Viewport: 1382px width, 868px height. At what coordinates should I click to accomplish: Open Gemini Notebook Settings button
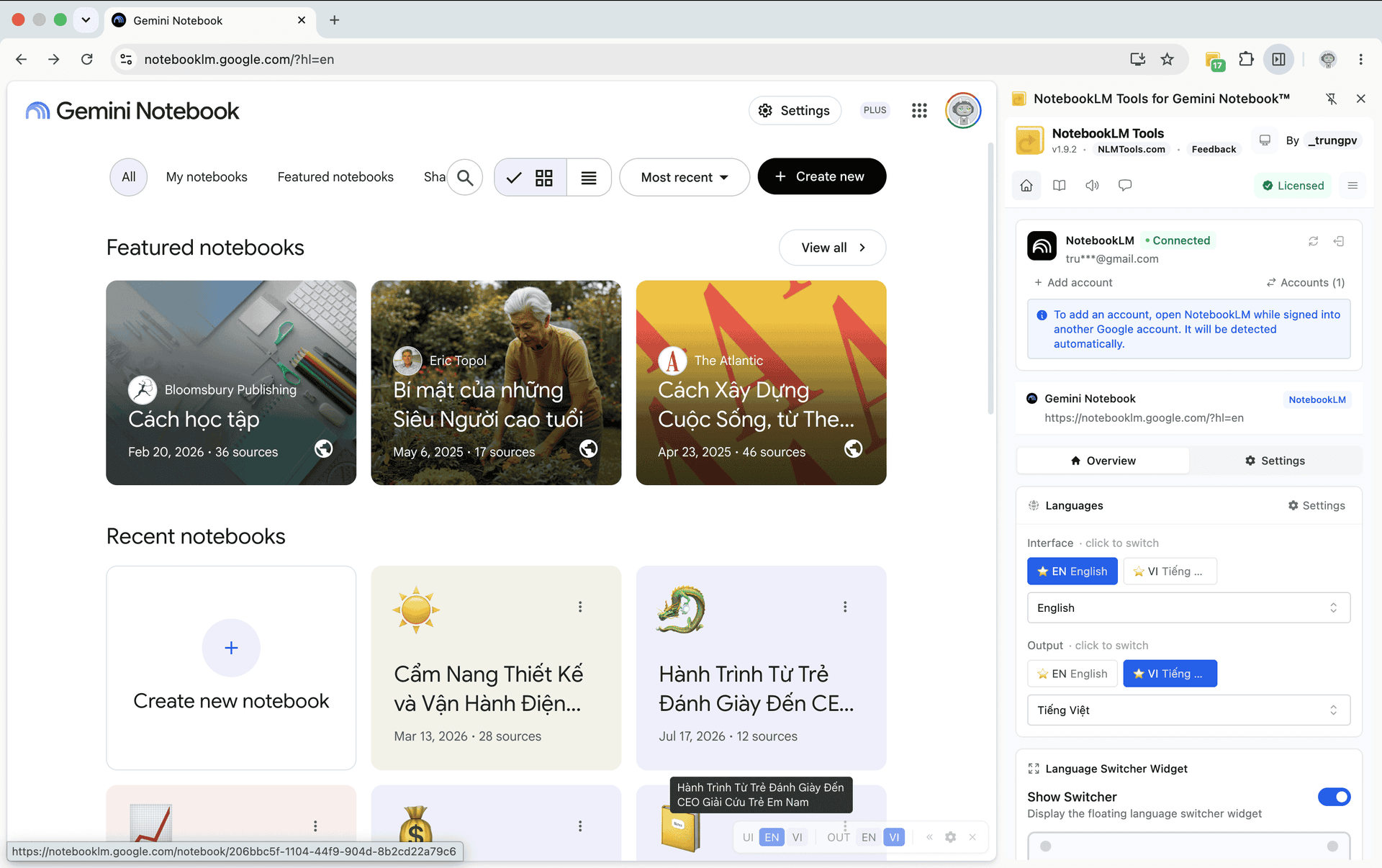pos(795,110)
